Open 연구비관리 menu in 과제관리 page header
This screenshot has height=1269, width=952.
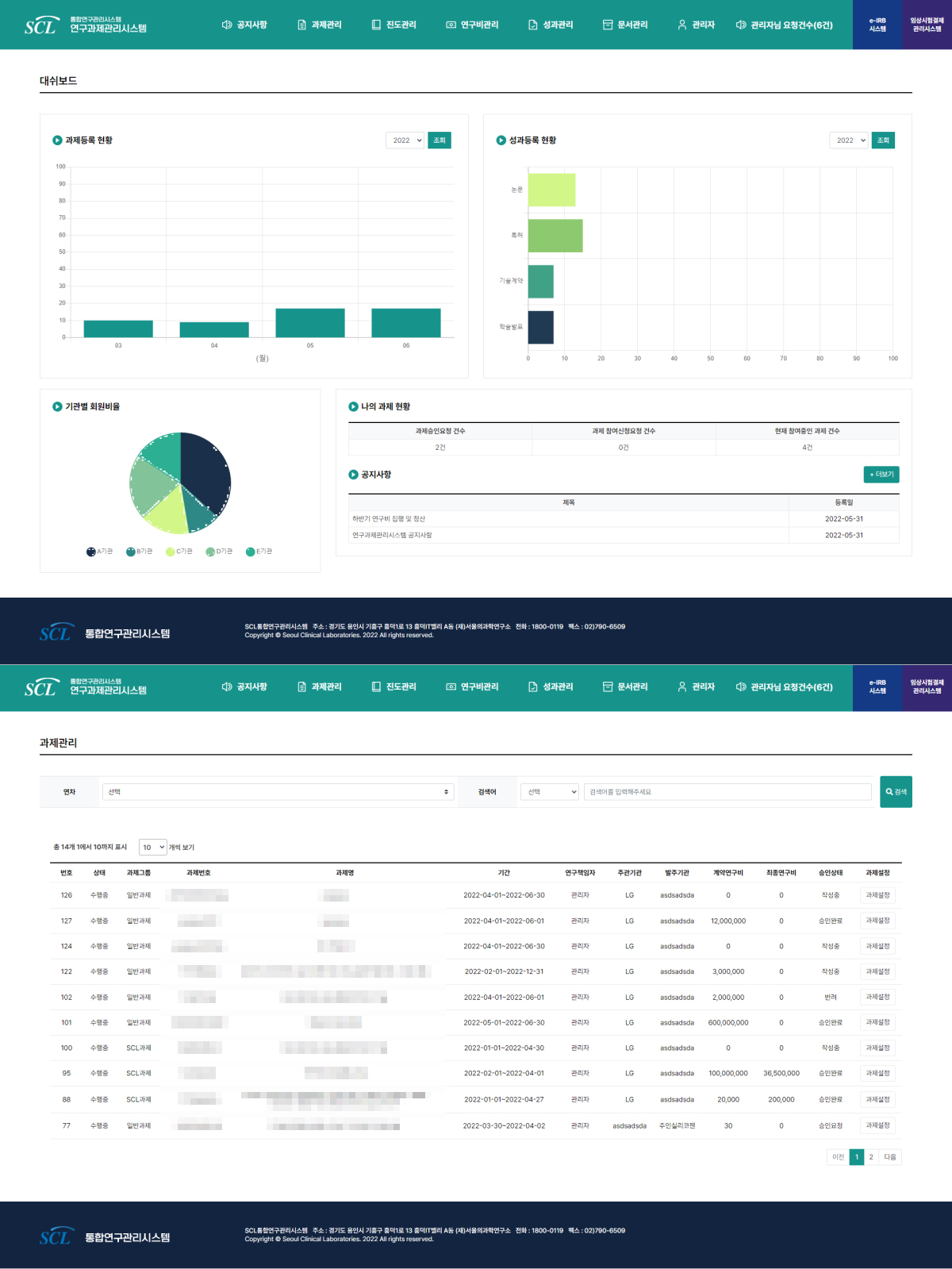pyautogui.click(x=472, y=686)
